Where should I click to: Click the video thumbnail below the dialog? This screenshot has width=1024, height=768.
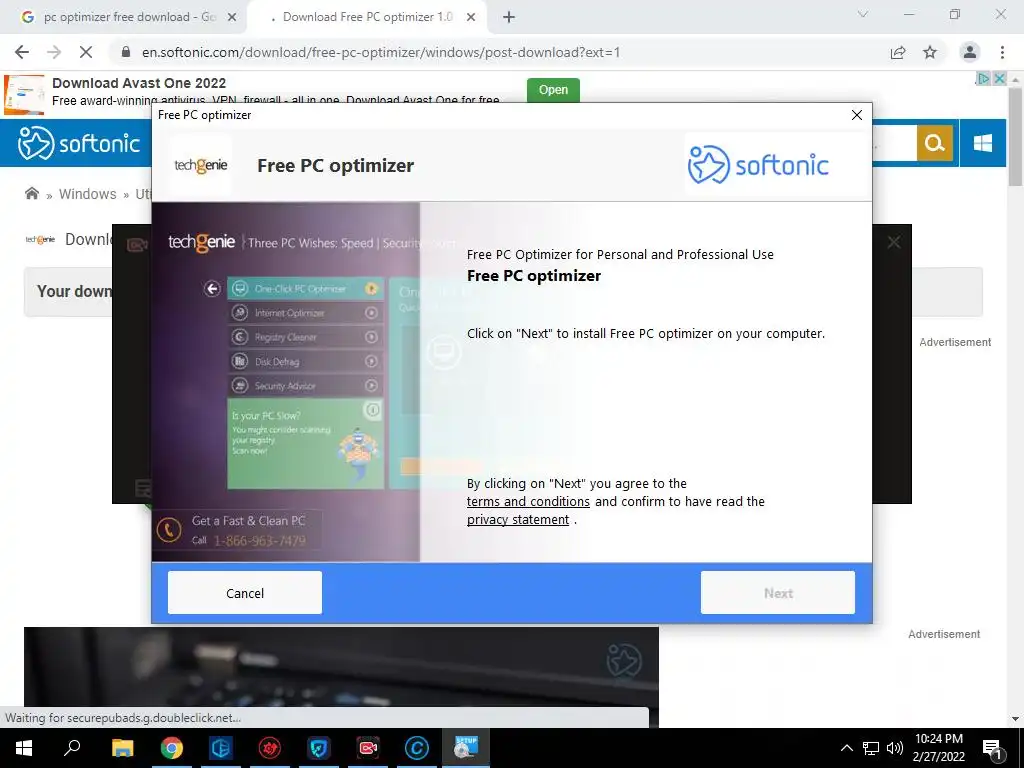click(341, 666)
